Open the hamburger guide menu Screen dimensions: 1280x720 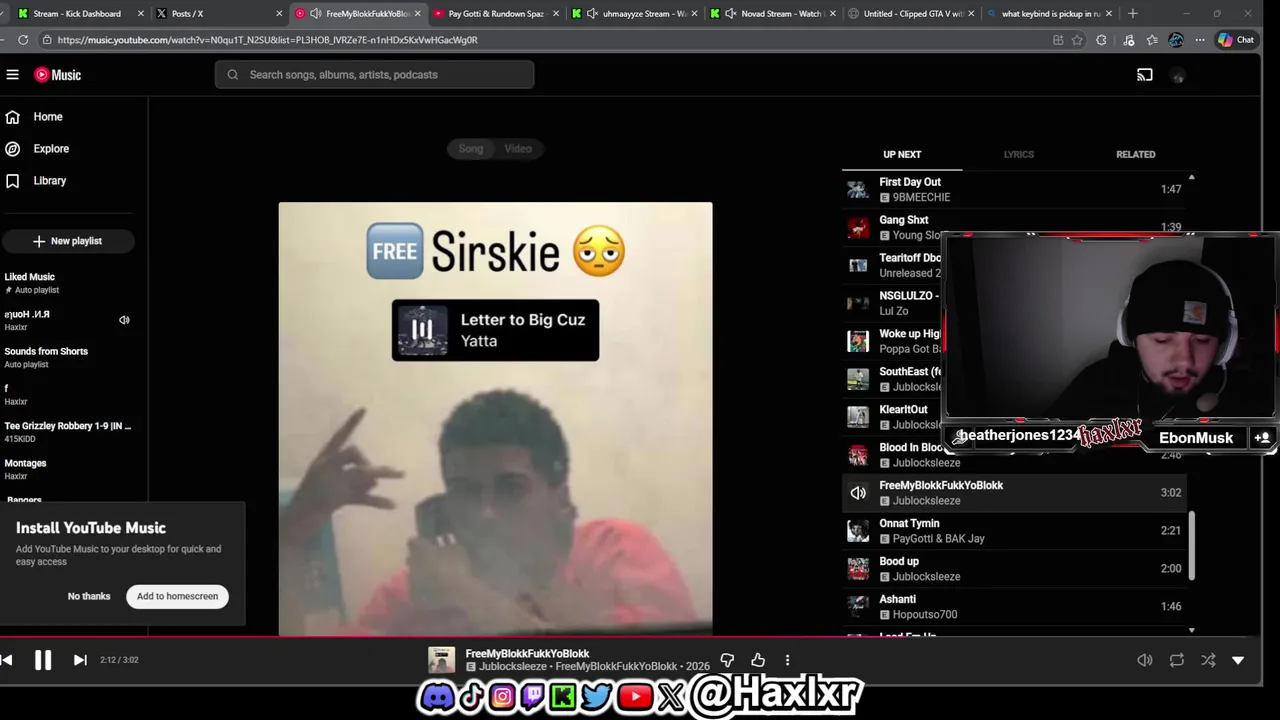(x=12, y=75)
